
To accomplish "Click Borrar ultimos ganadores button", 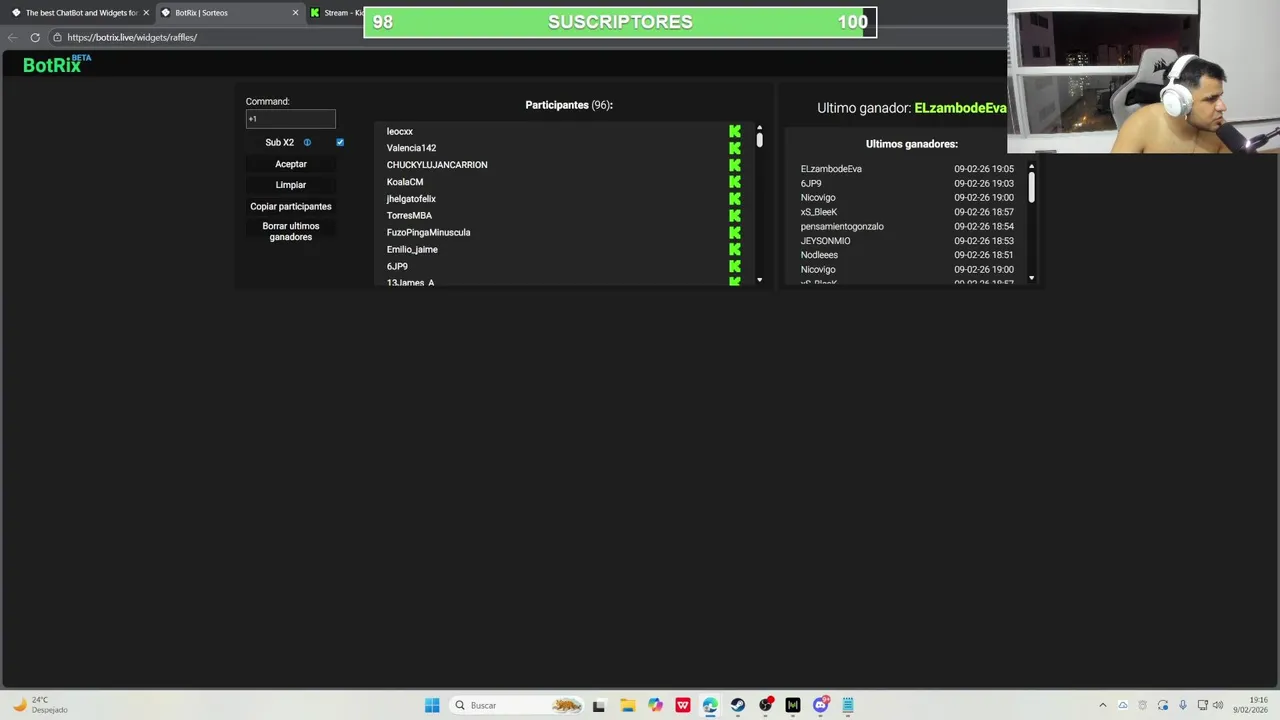I will (291, 232).
